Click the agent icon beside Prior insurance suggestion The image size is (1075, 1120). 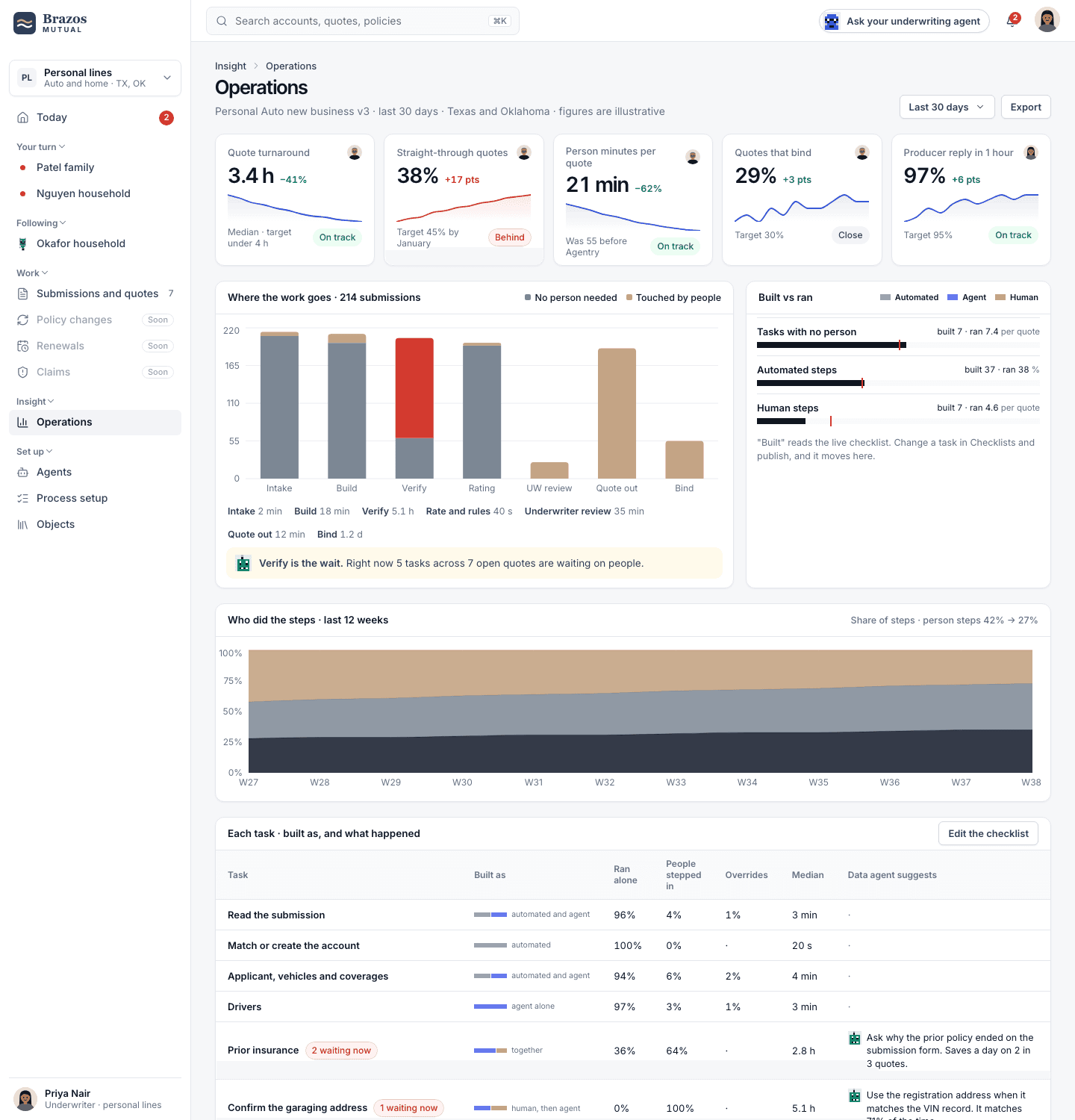coord(855,1038)
